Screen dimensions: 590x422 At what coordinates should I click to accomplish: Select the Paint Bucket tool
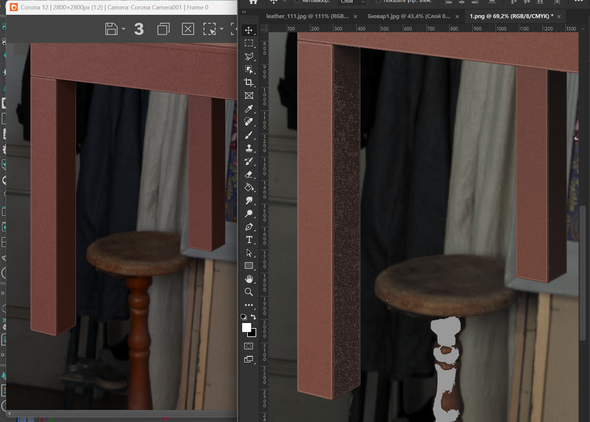(x=249, y=187)
